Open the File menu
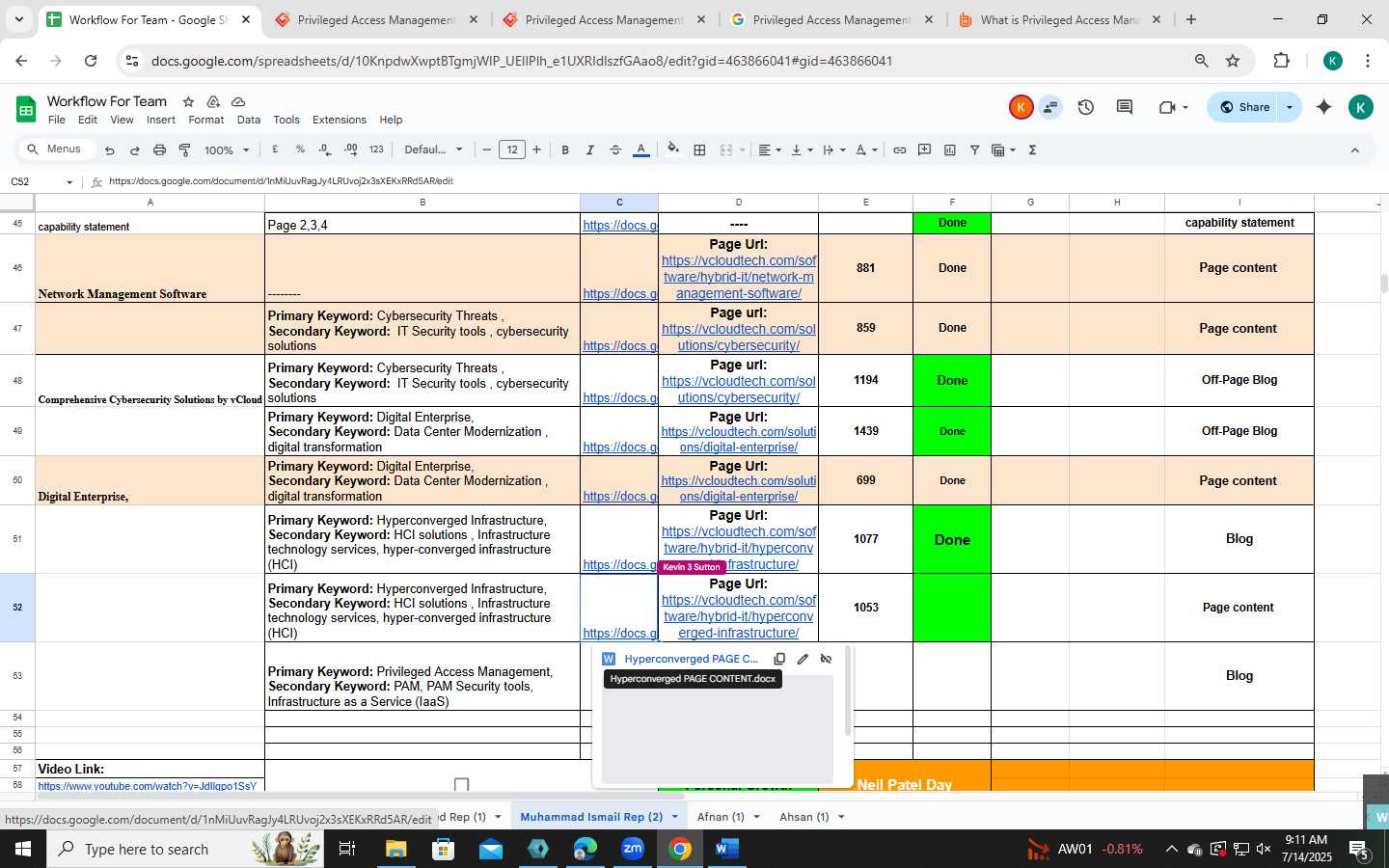1389x868 pixels. [57, 120]
